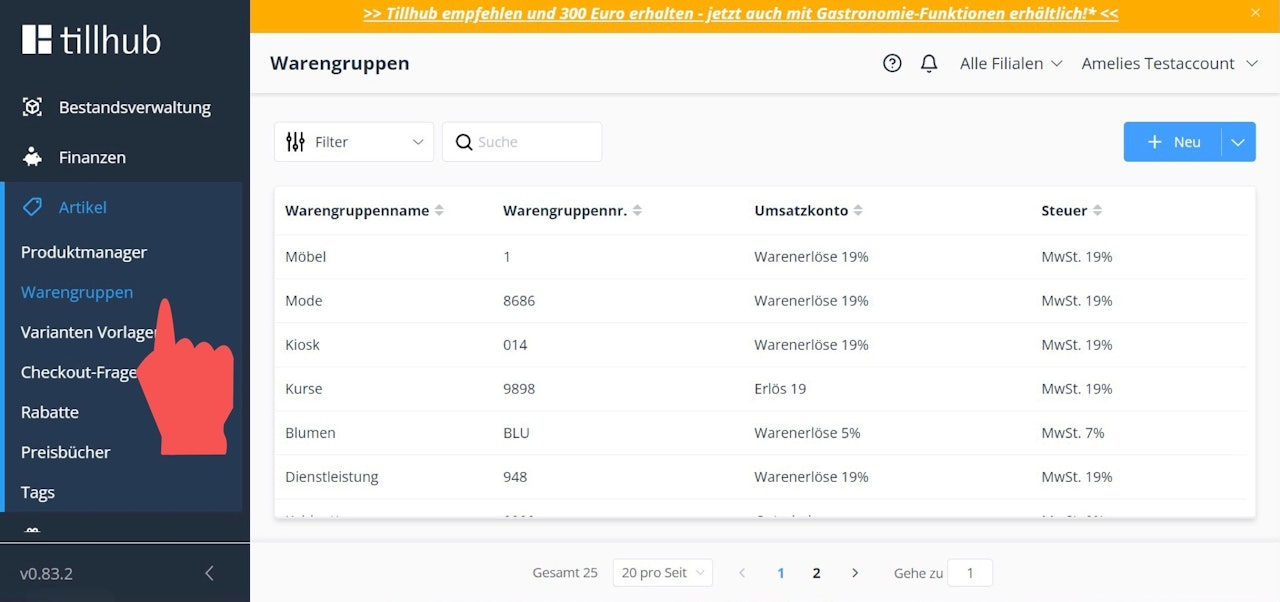
Task: Toggle sorting on Steuer column
Action: [1097, 210]
